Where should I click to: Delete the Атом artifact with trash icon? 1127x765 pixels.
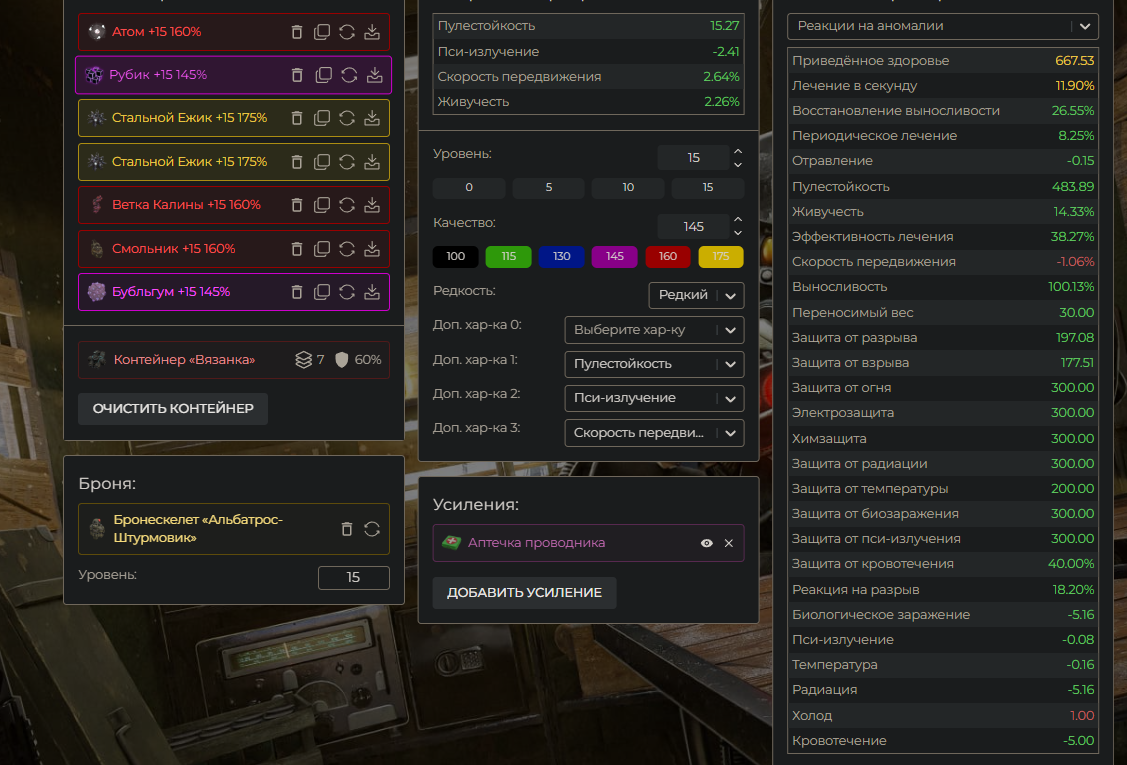pos(297,32)
